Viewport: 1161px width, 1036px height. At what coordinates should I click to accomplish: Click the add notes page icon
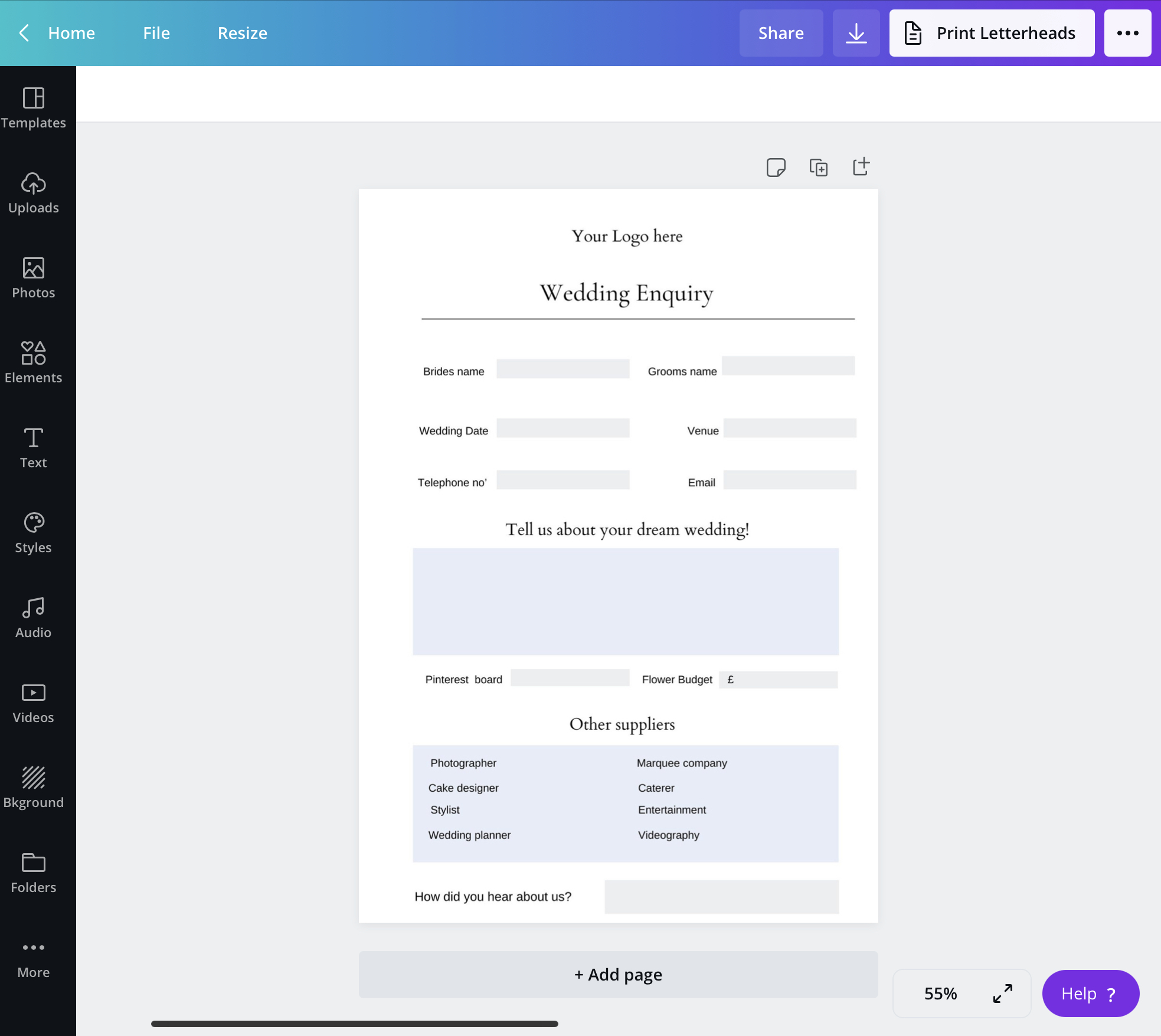coord(776,168)
